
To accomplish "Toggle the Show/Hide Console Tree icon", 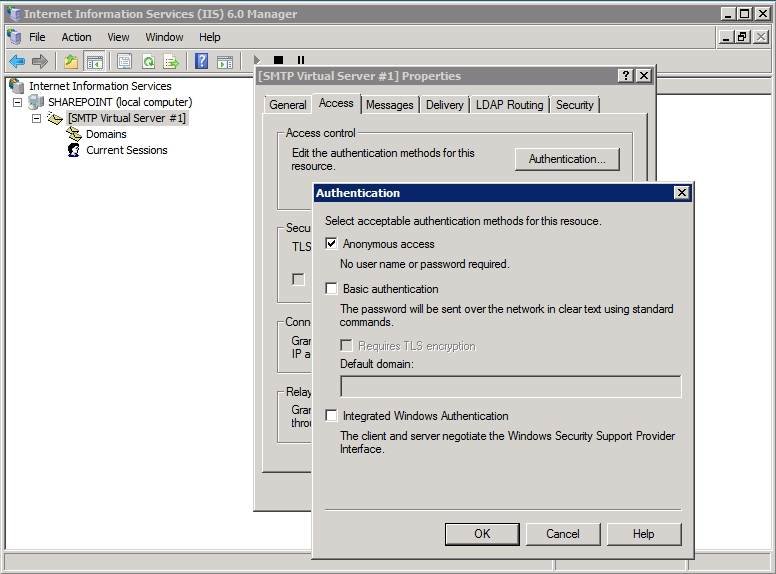I will point(94,61).
